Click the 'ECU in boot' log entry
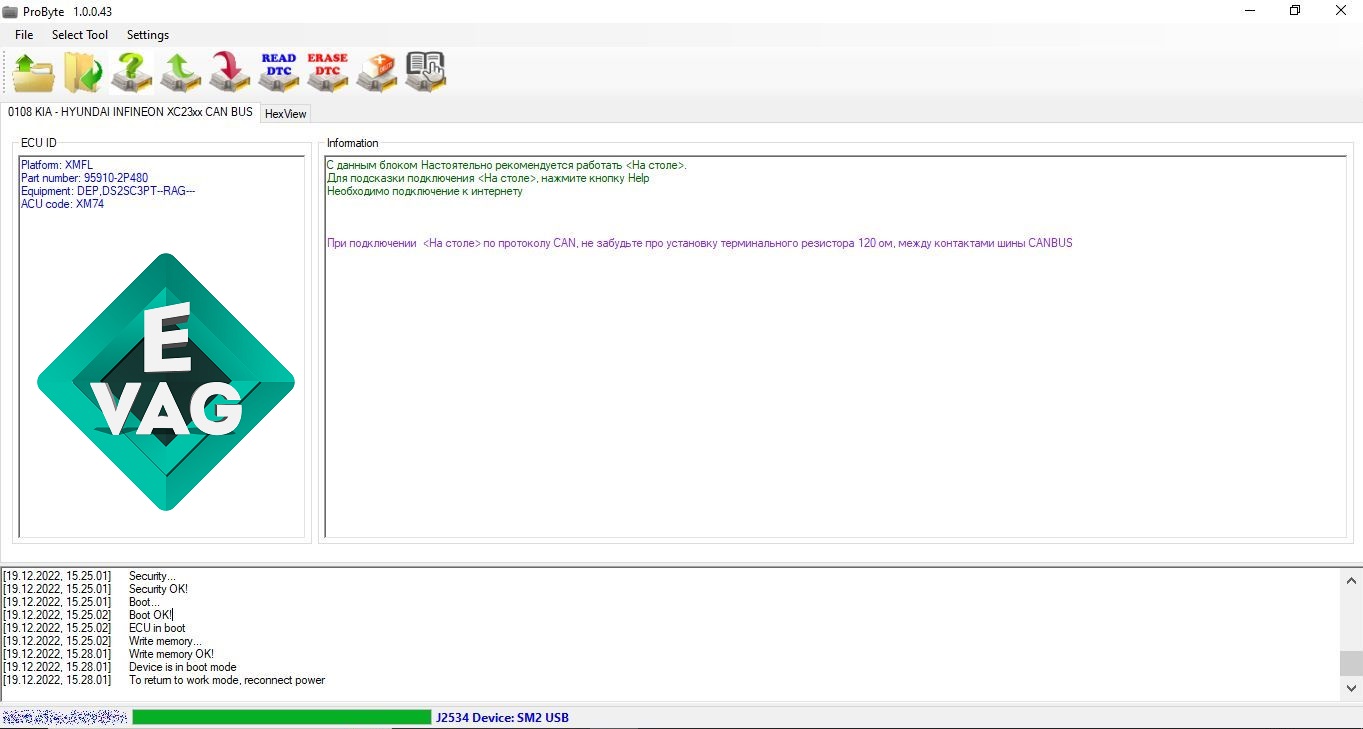Viewport: 1363px width, 729px height. click(157, 628)
